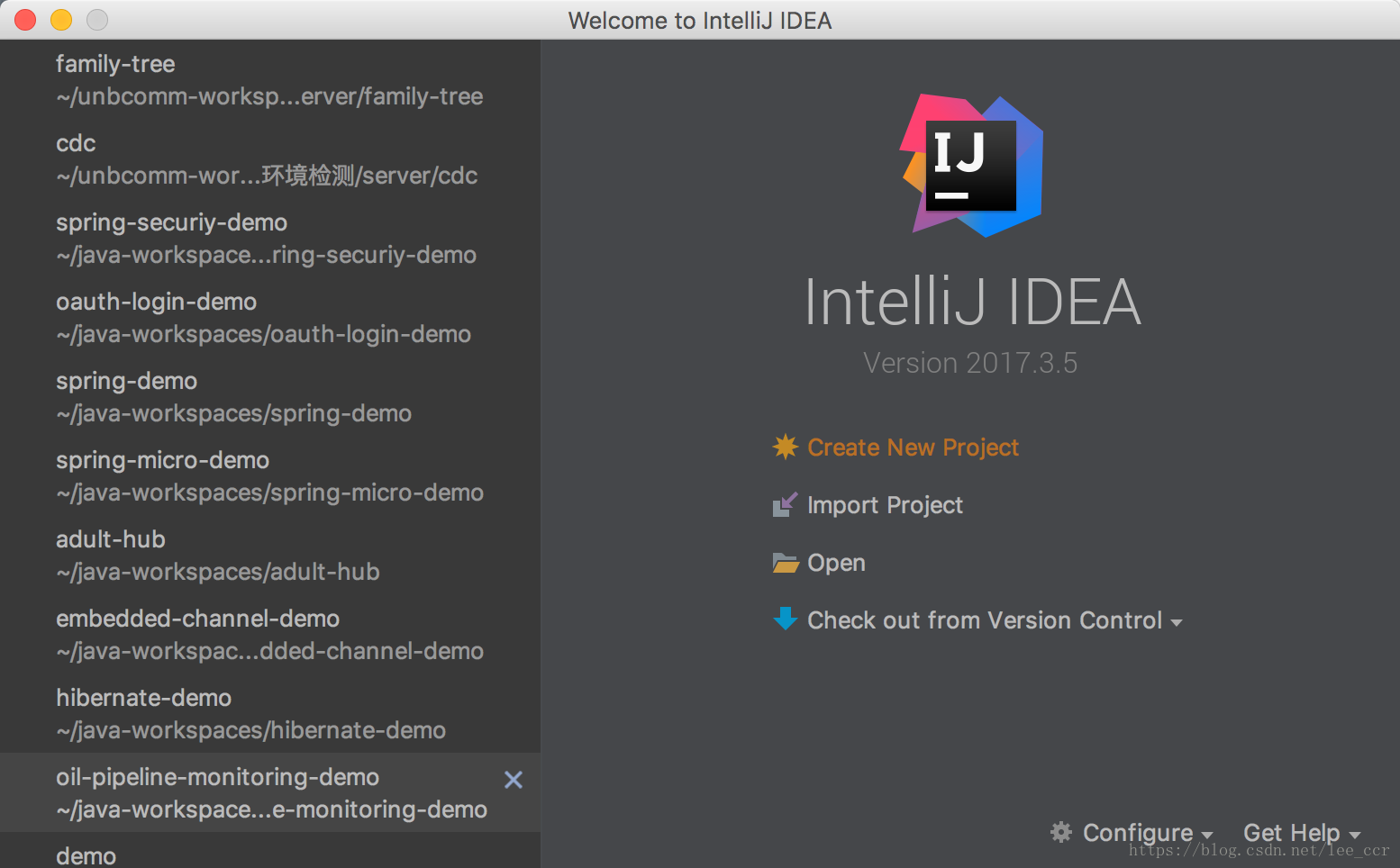
Task: Remove oil-pipeline-monitoring-demo with the X icon
Action: point(514,780)
